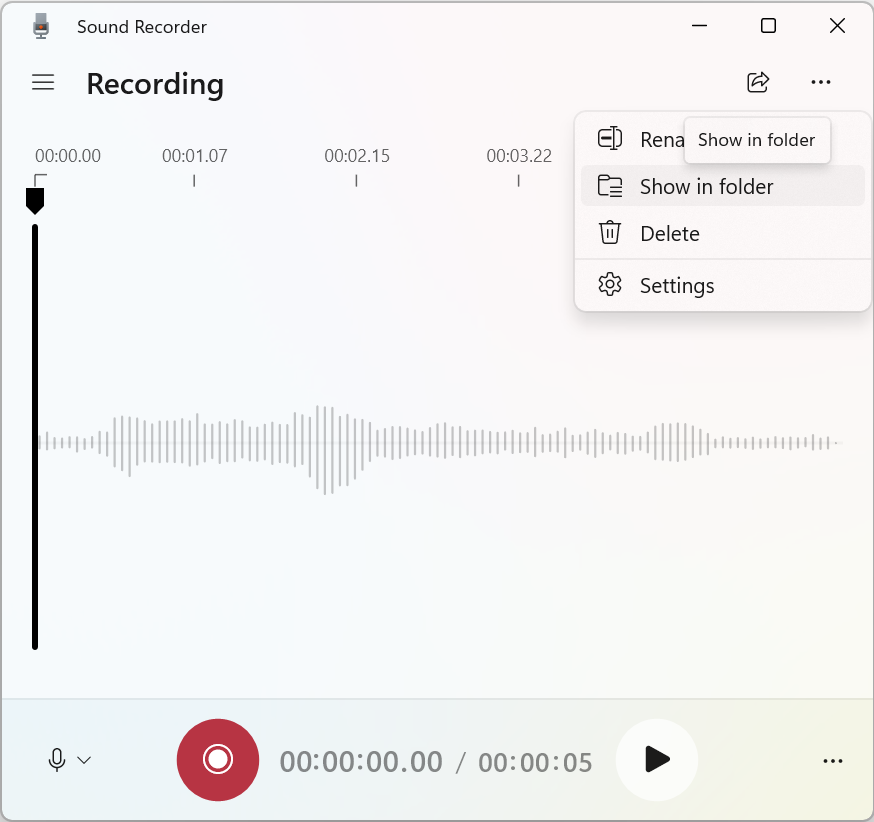Play the recording
This screenshot has height=822, width=874.
click(657, 760)
